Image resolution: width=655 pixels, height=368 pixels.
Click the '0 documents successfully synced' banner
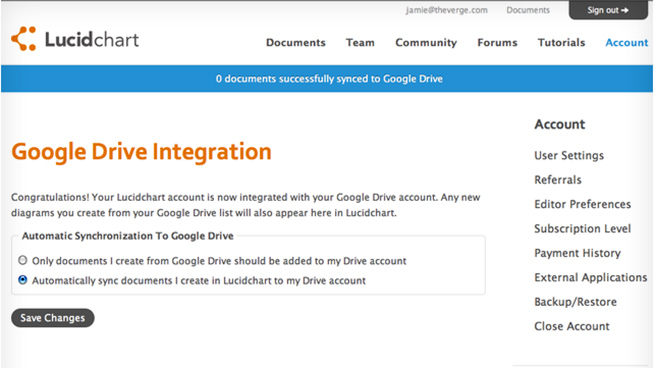327,79
